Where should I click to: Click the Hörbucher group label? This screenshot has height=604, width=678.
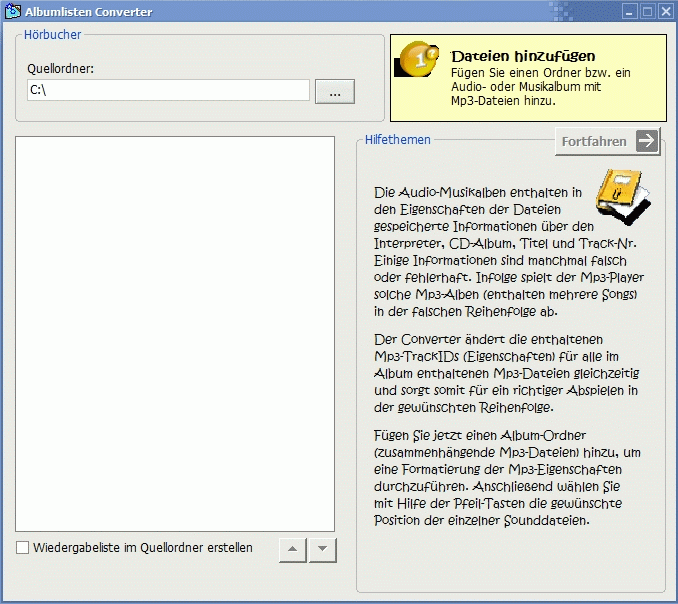[x=53, y=35]
